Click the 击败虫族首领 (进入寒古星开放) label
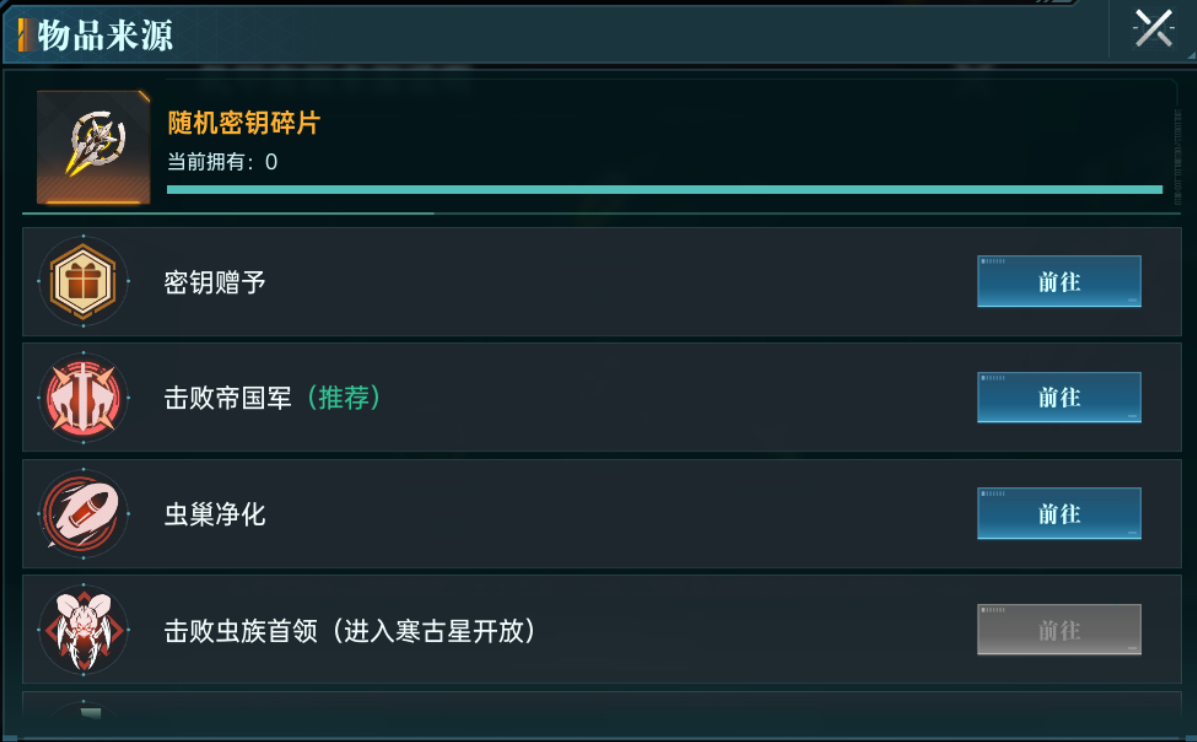The image size is (1197, 742). (350, 631)
